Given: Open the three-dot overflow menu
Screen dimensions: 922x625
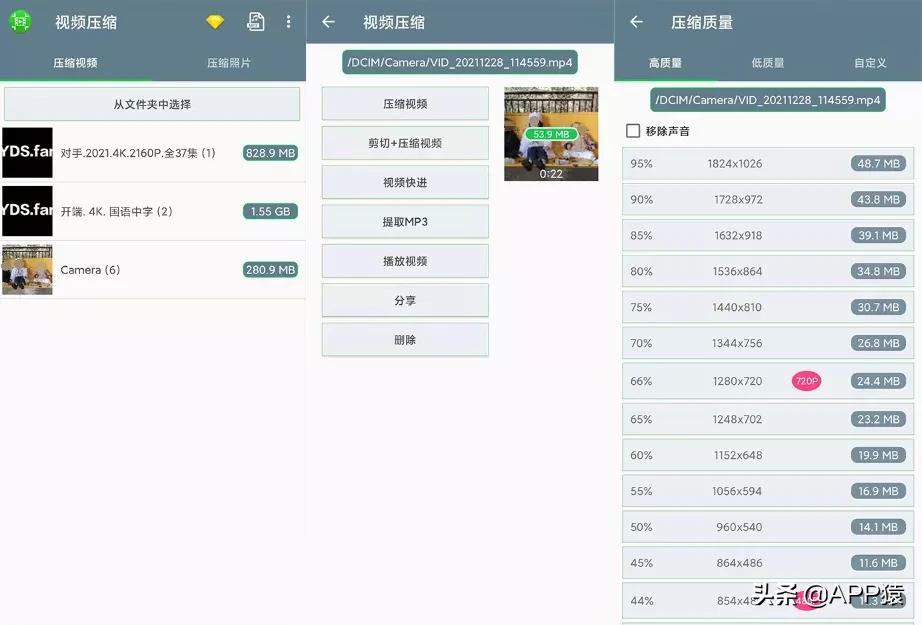Looking at the screenshot, I should (x=288, y=21).
